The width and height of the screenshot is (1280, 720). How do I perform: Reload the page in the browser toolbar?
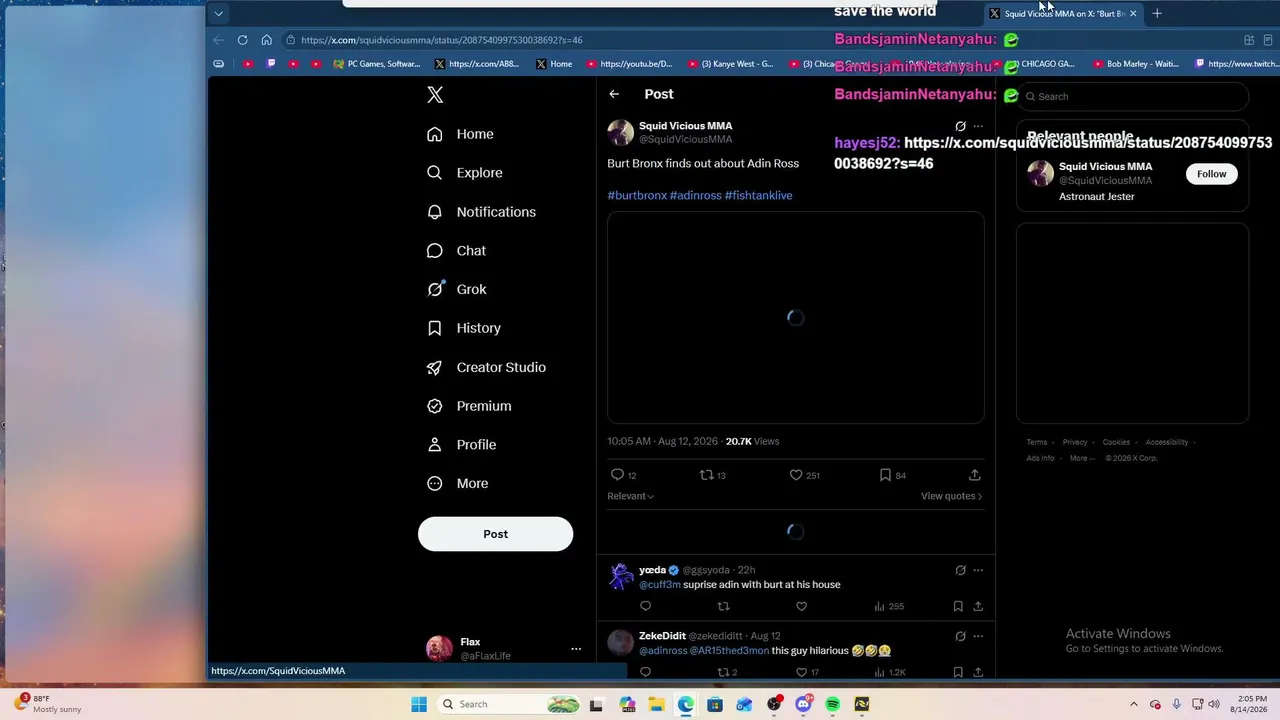[242, 40]
